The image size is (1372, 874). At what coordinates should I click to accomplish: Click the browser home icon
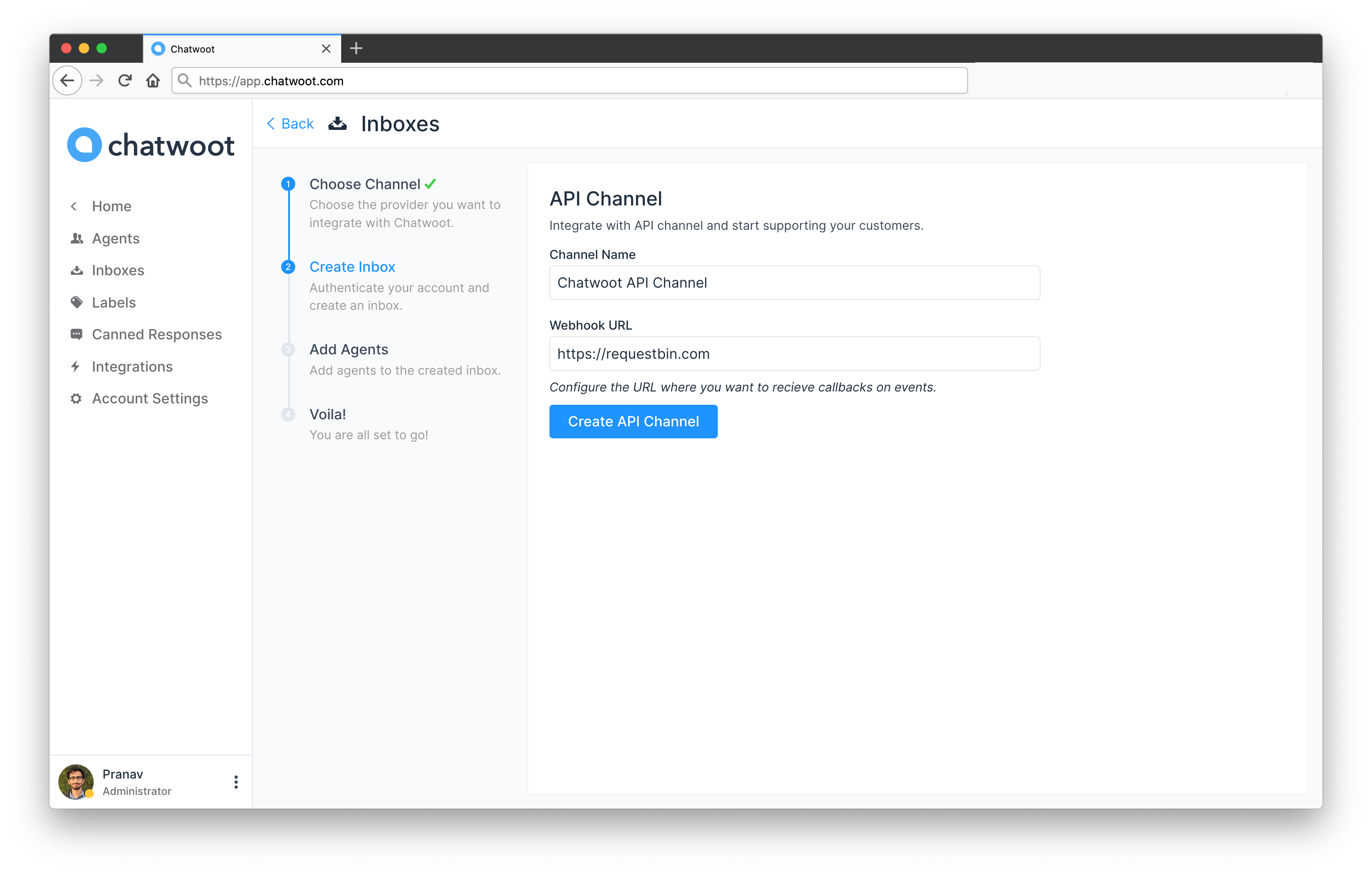(x=152, y=81)
